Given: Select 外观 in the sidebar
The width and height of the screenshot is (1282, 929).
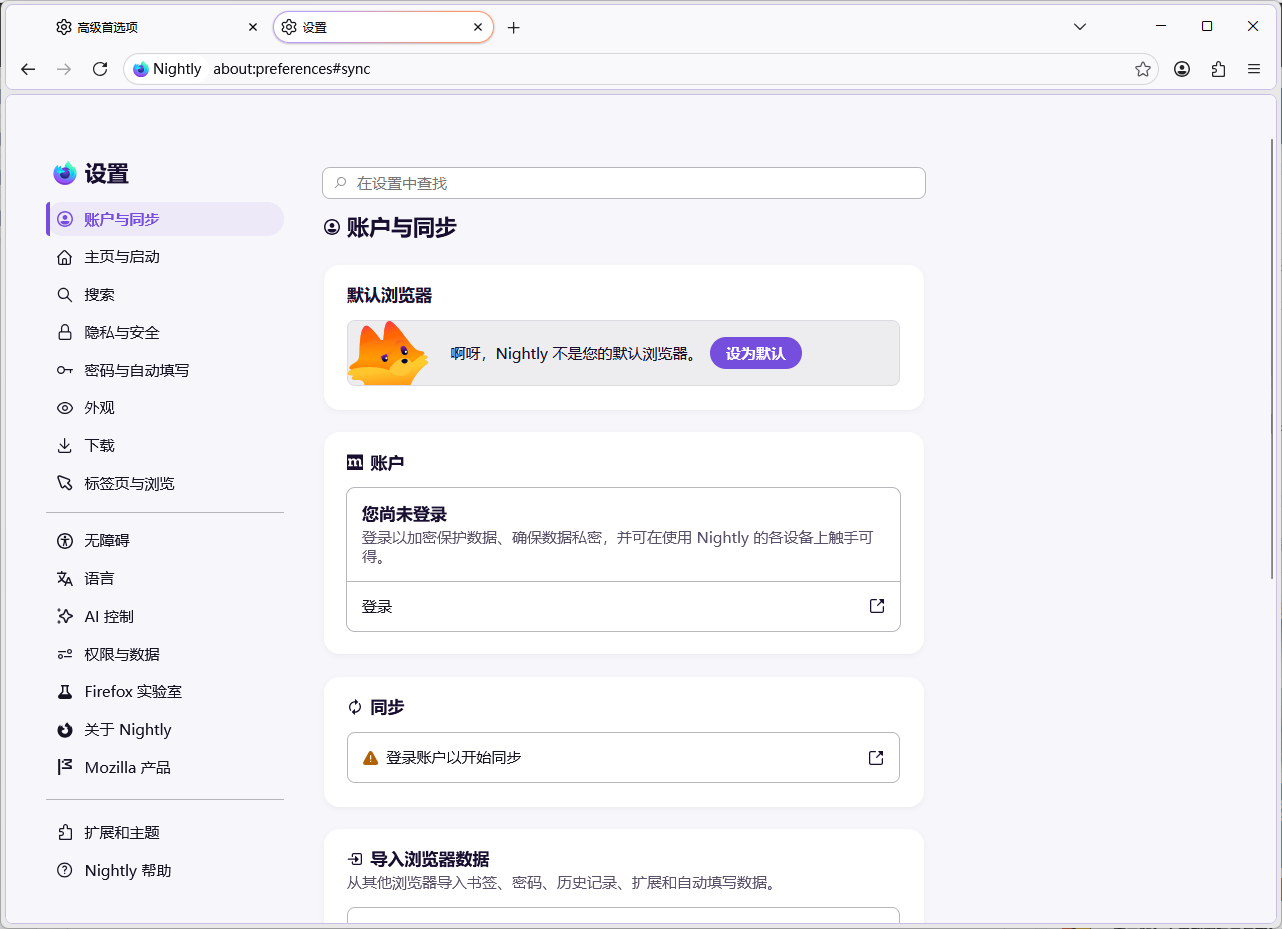Looking at the screenshot, I should [165, 408].
